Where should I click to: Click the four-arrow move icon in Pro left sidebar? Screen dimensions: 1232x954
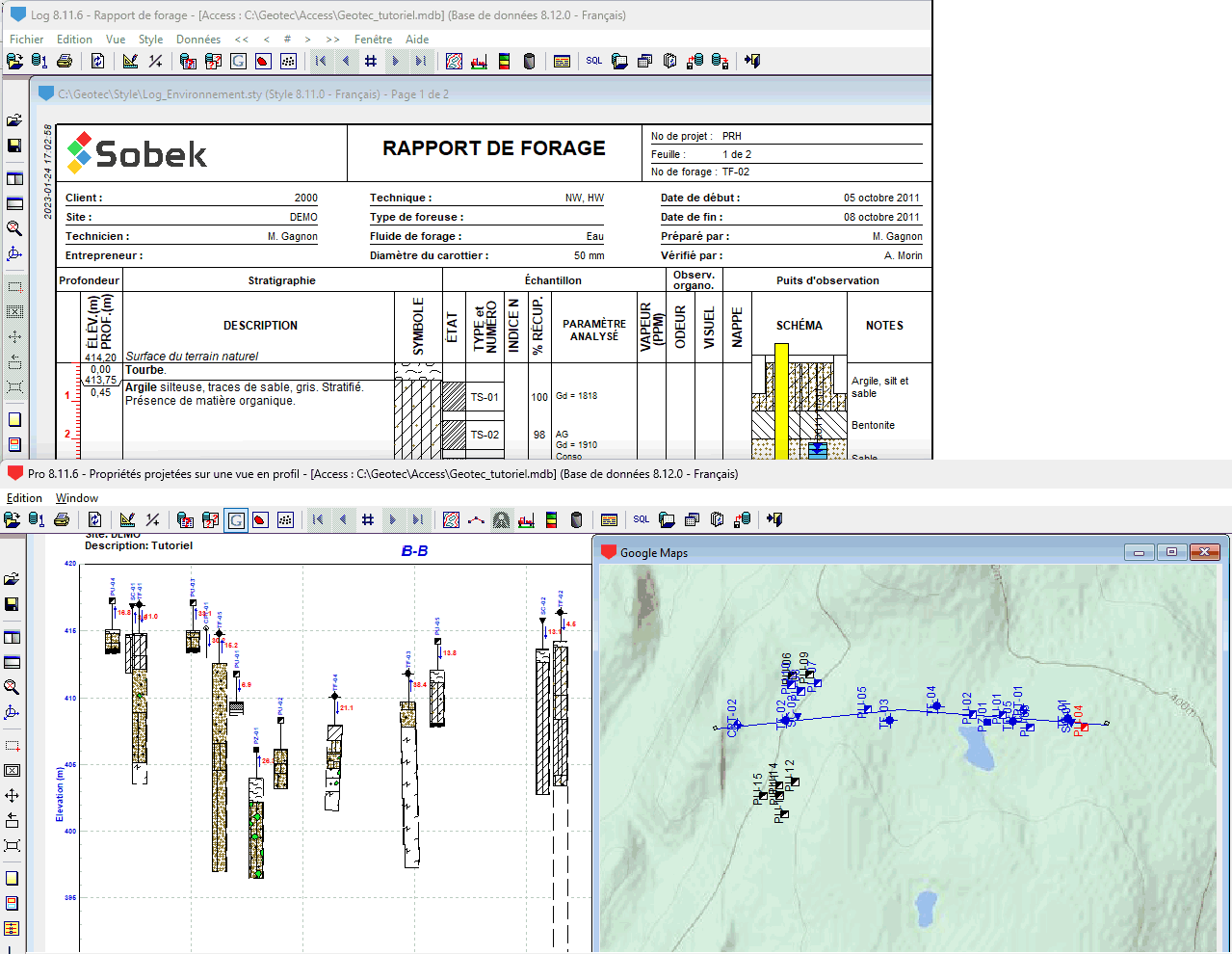pos(12,795)
